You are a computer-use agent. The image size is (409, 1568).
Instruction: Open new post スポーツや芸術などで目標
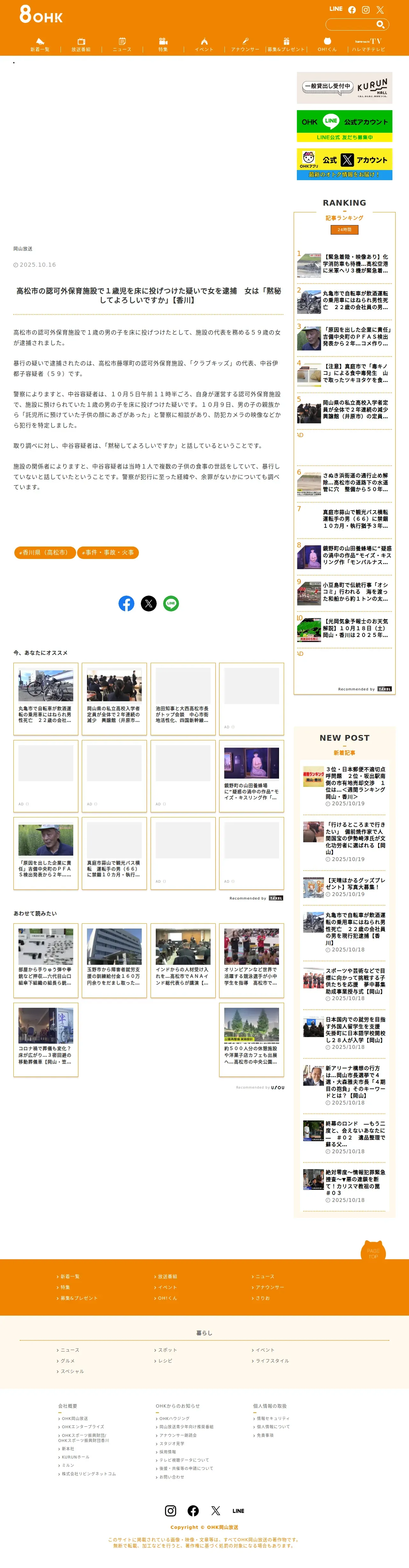click(x=344, y=984)
